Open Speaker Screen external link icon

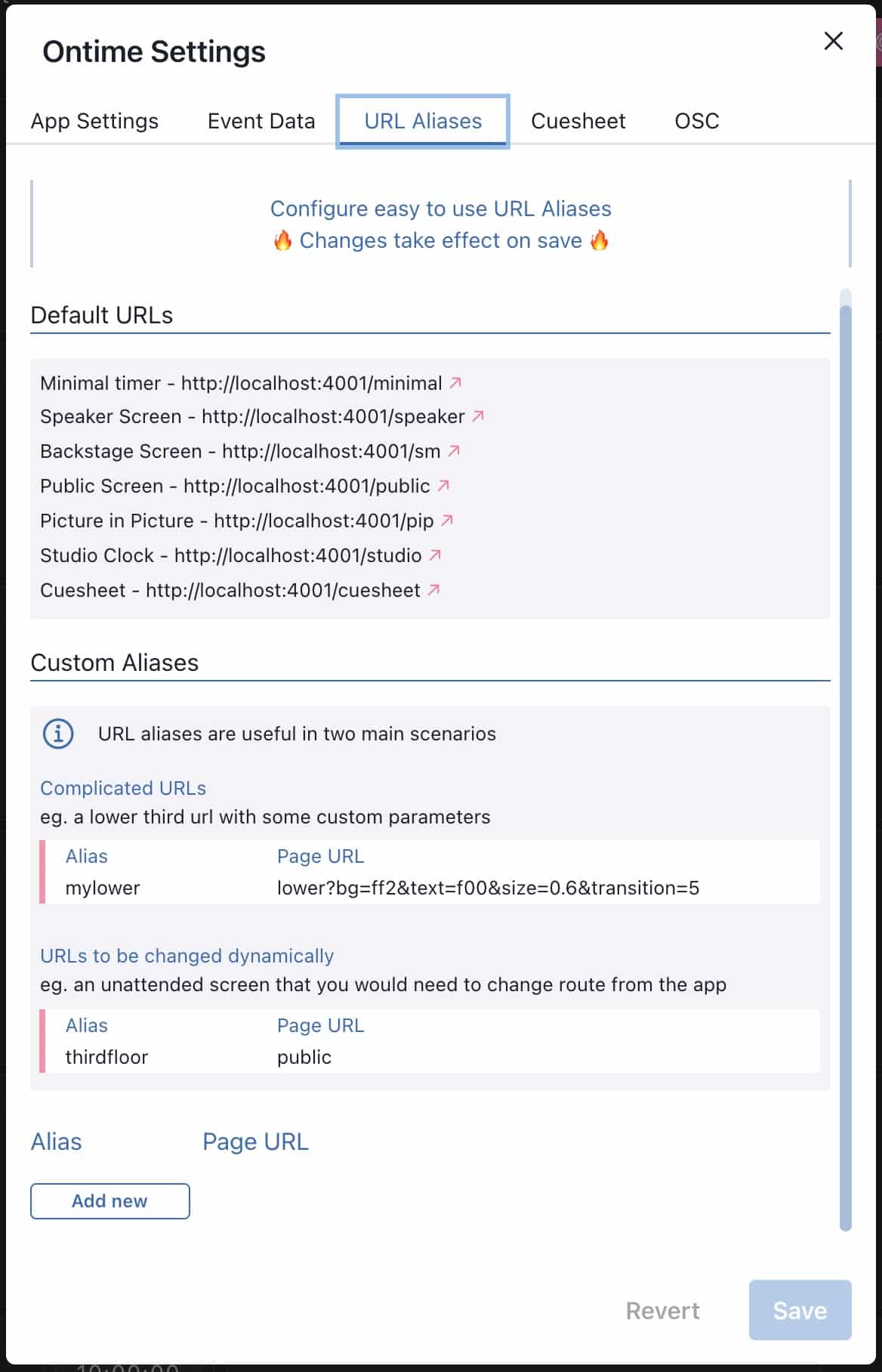[478, 416]
